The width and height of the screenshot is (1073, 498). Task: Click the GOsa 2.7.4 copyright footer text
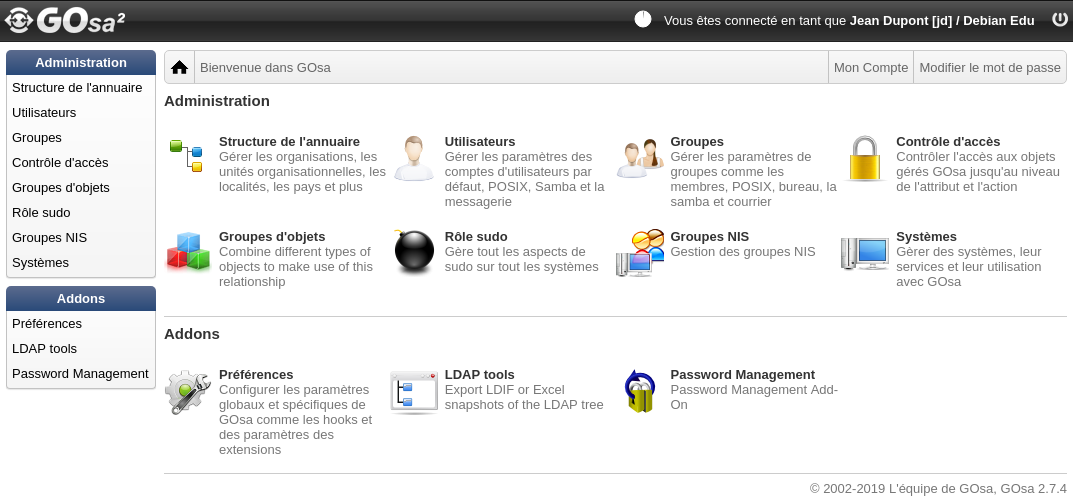click(x=938, y=488)
